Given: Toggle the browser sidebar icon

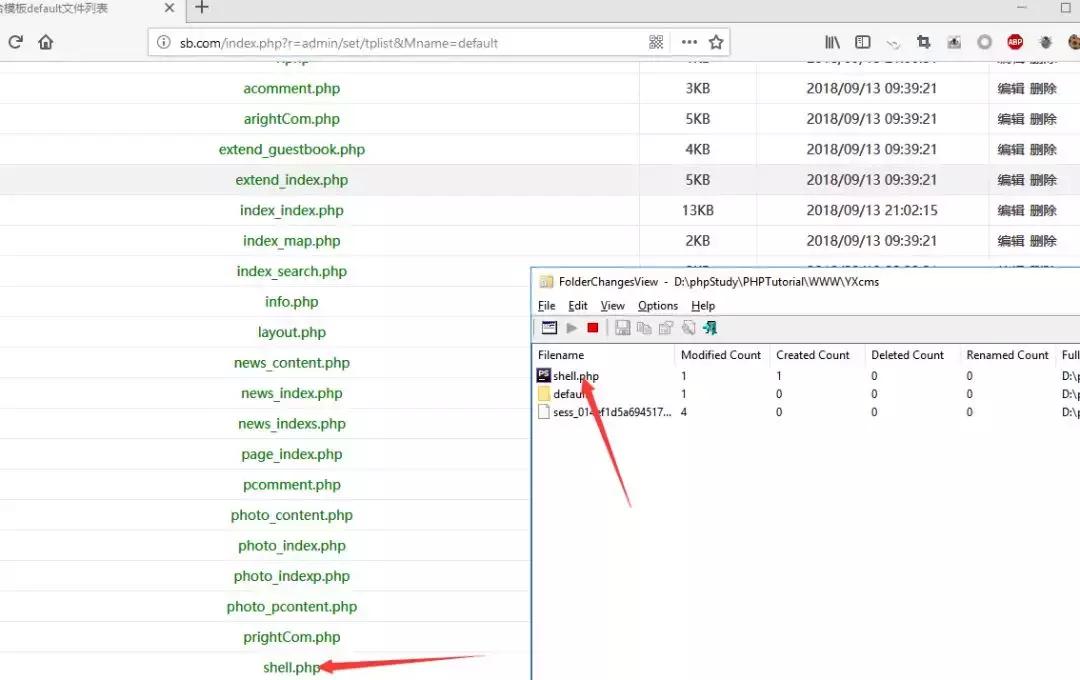Looking at the screenshot, I should pos(862,42).
